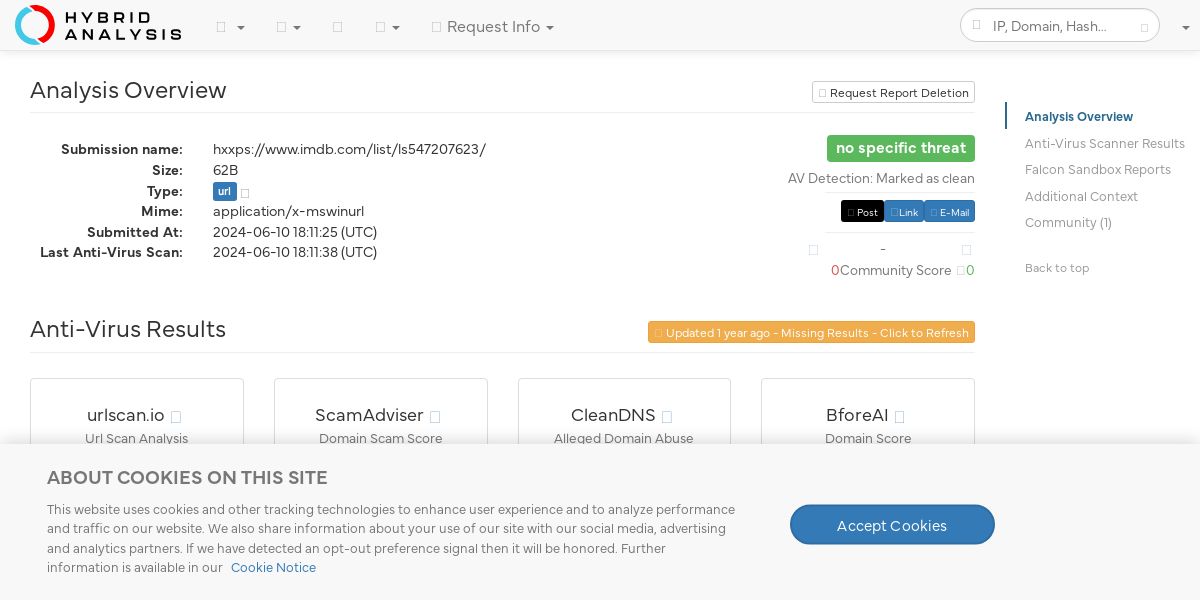
Task: Go to Anti-Virus Scanner Results in sidebar
Action: [x=1104, y=143]
